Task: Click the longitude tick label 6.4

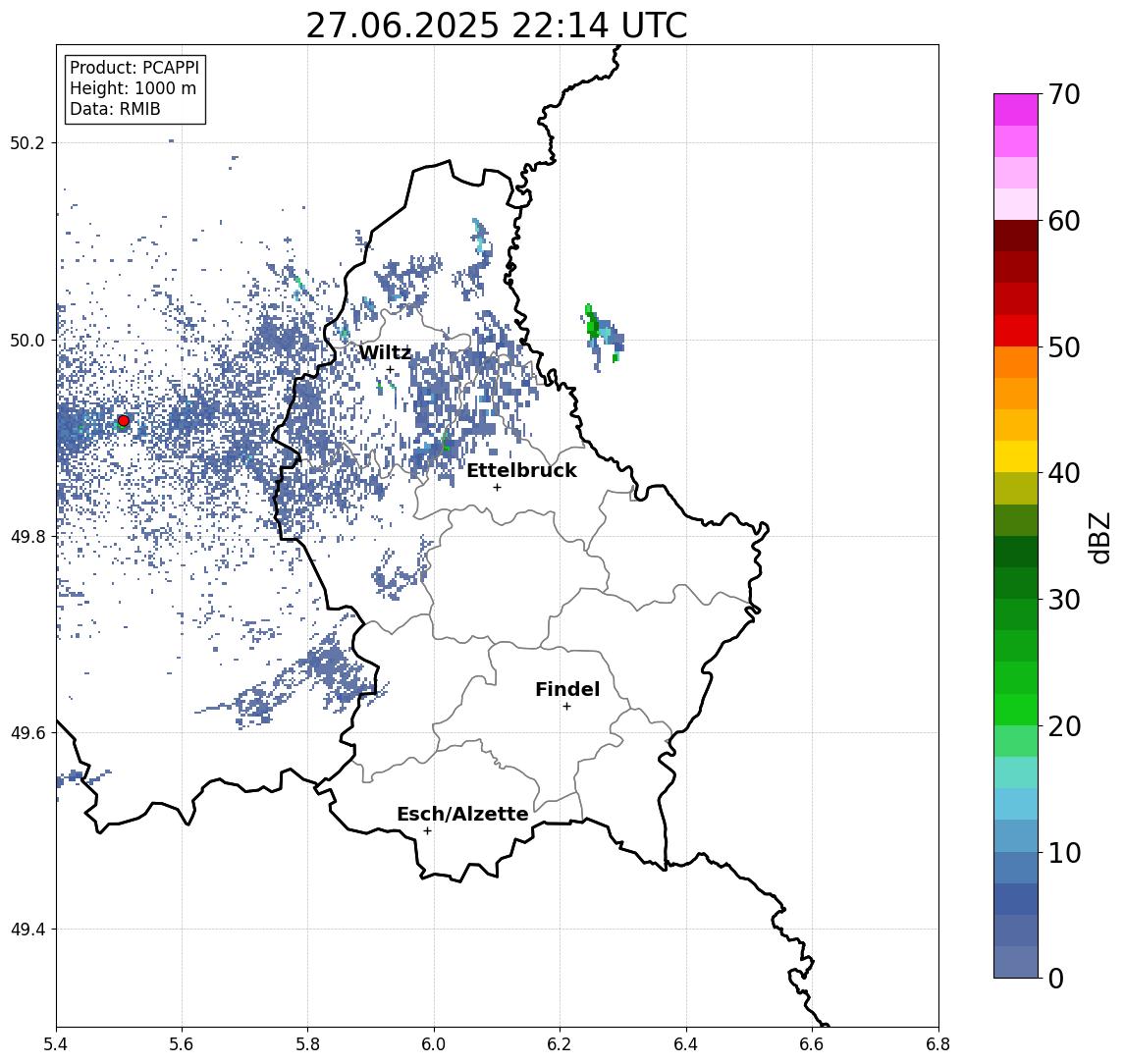Action: [x=687, y=1044]
